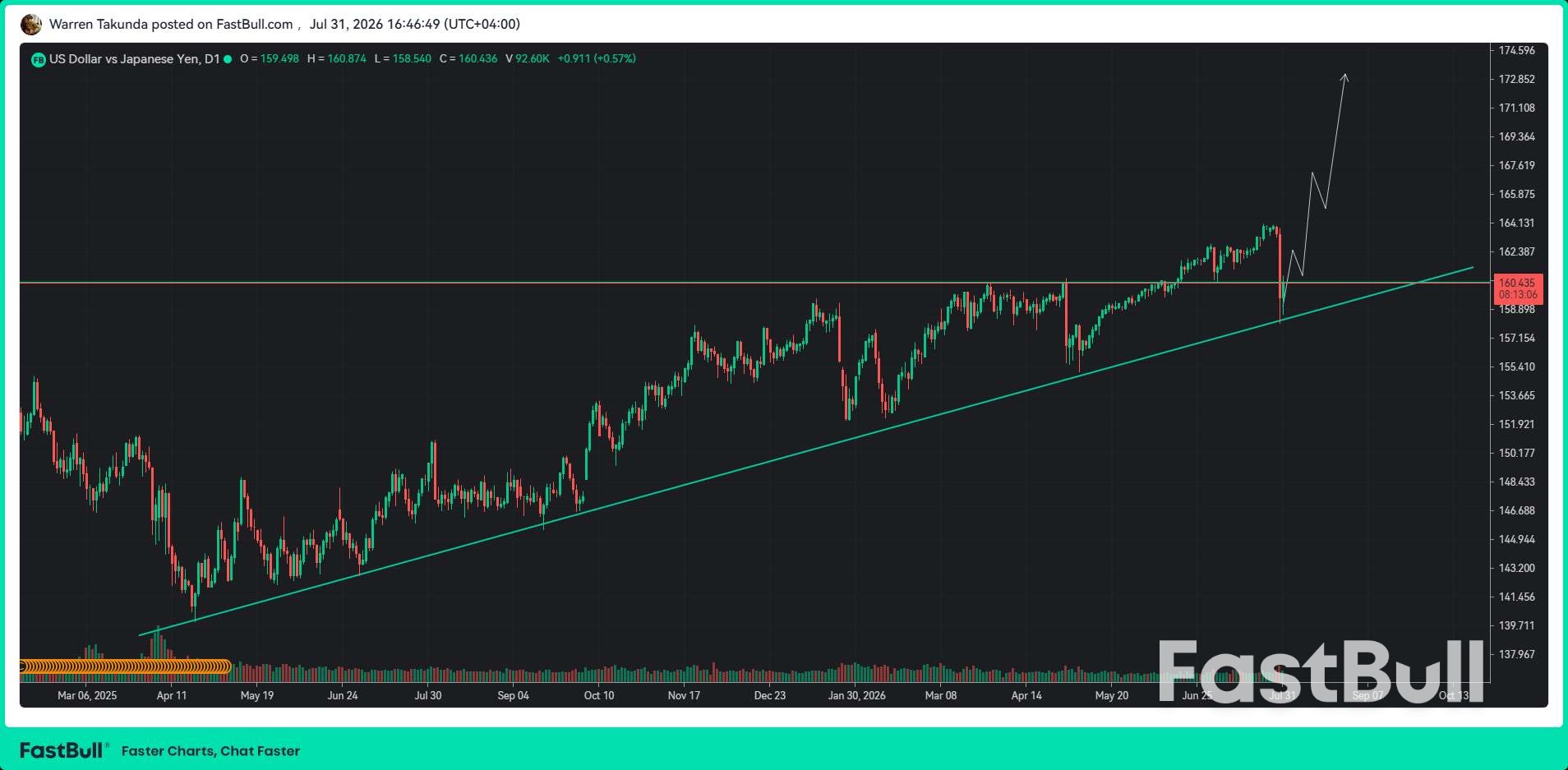Click the date label May 19
Viewport: 1568px width, 770px height.
[x=257, y=696]
